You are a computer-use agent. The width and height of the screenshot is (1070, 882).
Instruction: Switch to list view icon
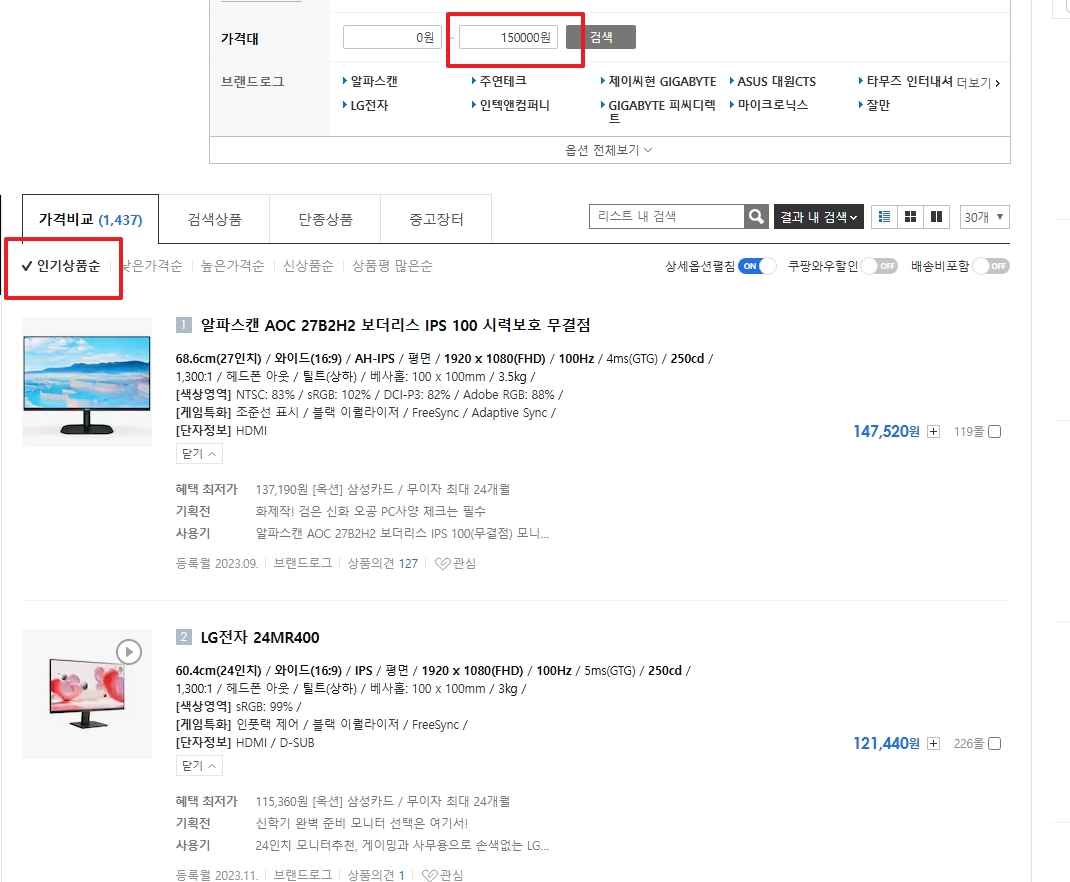click(884, 216)
